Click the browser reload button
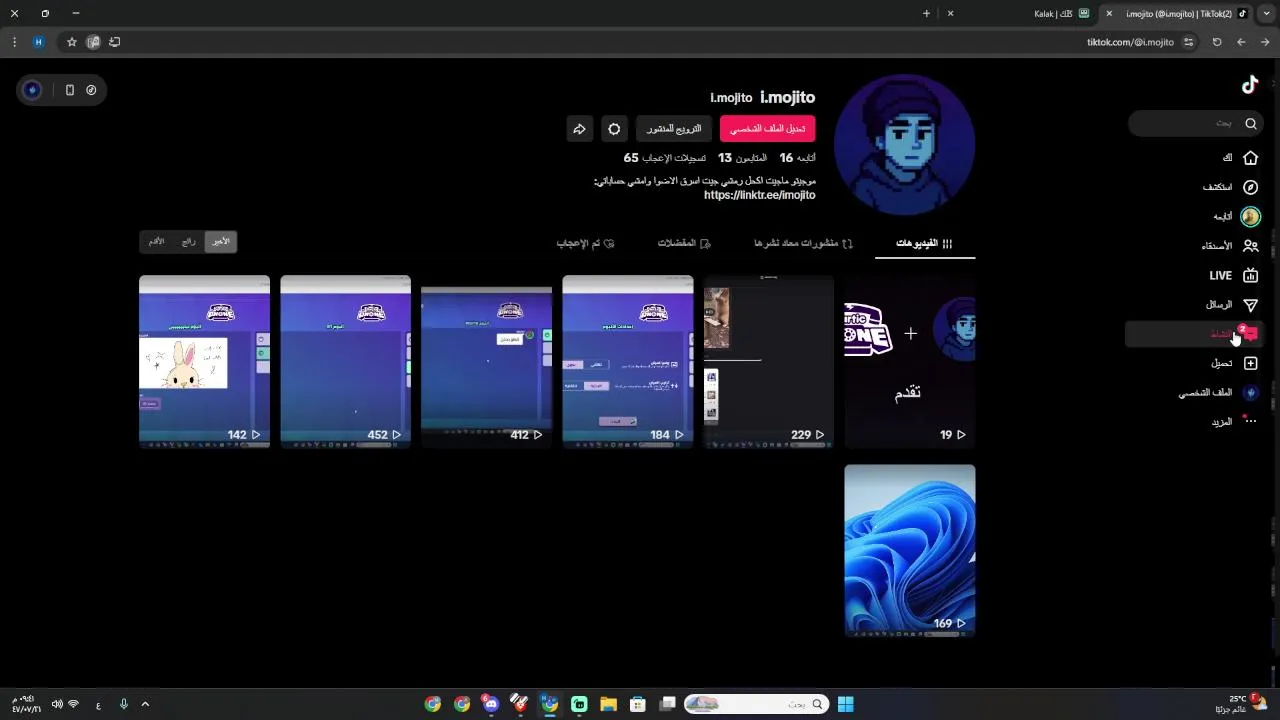The image size is (1280, 720). coord(1217,42)
